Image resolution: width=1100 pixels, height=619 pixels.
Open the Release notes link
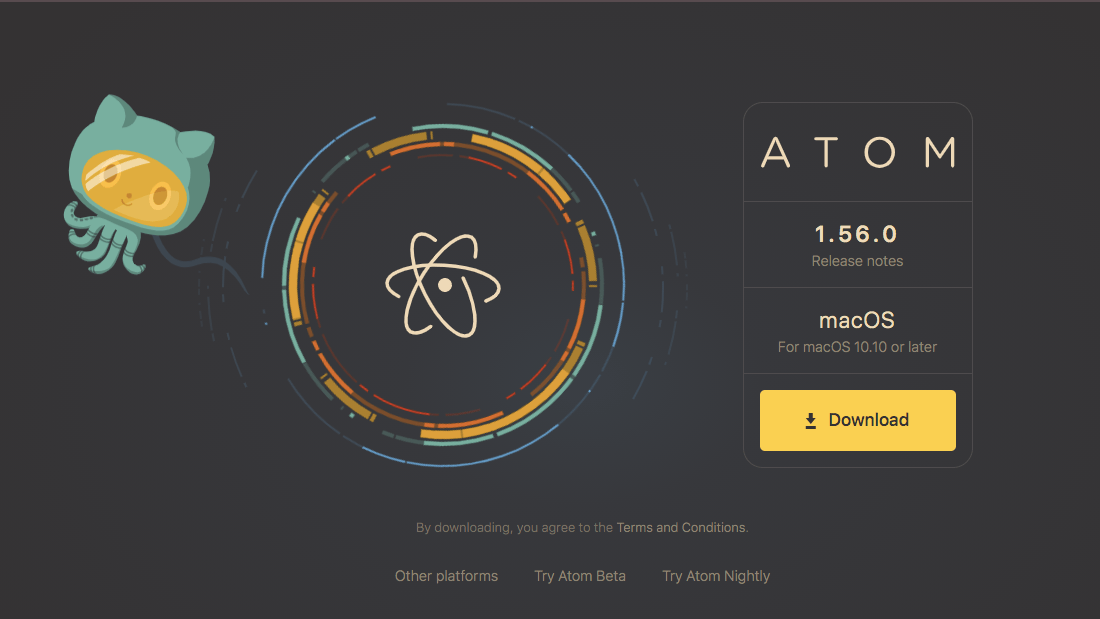click(x=857, y=261)
